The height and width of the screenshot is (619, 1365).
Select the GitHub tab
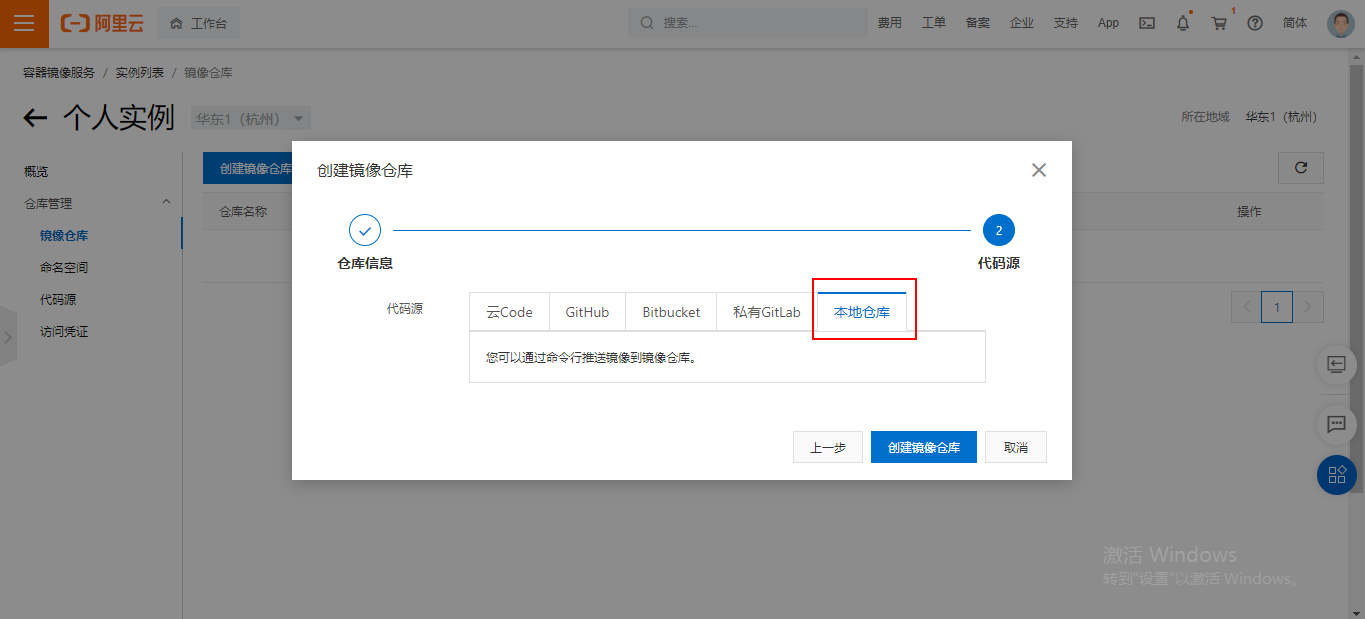click(587, 312)
